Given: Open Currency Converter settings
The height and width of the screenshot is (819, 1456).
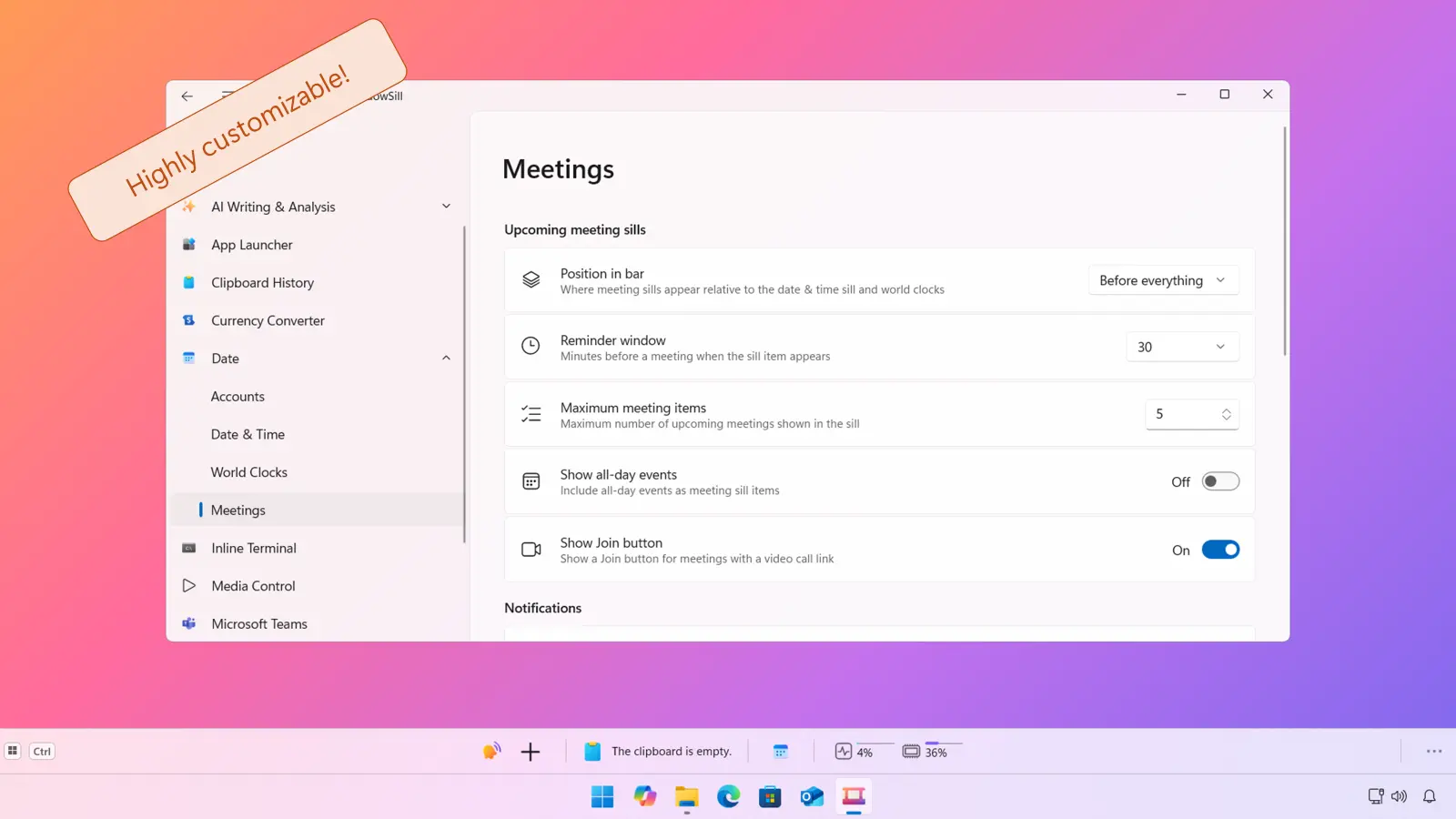Looking at the screenshot, I should (317, 320).
